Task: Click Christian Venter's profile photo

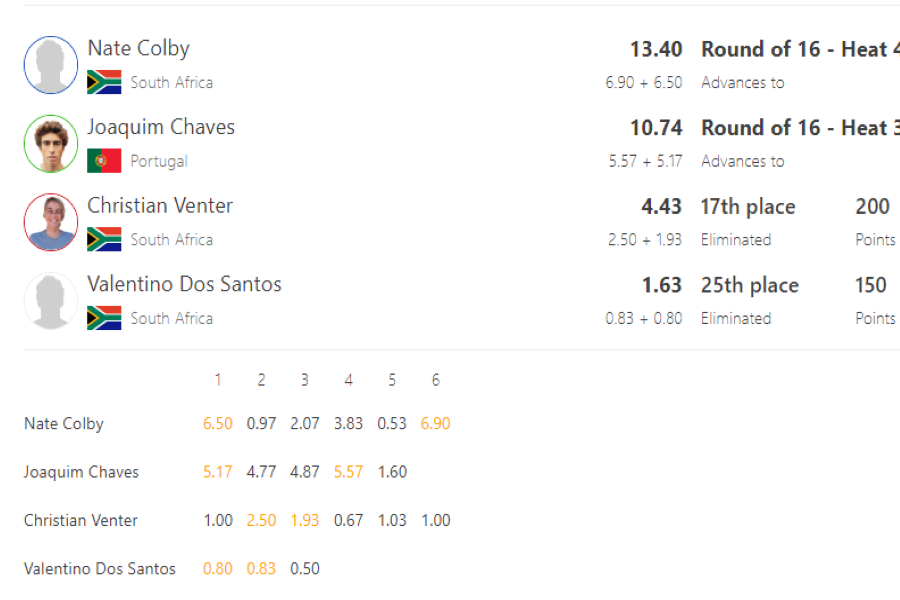Action: click(x=51, y=222)
